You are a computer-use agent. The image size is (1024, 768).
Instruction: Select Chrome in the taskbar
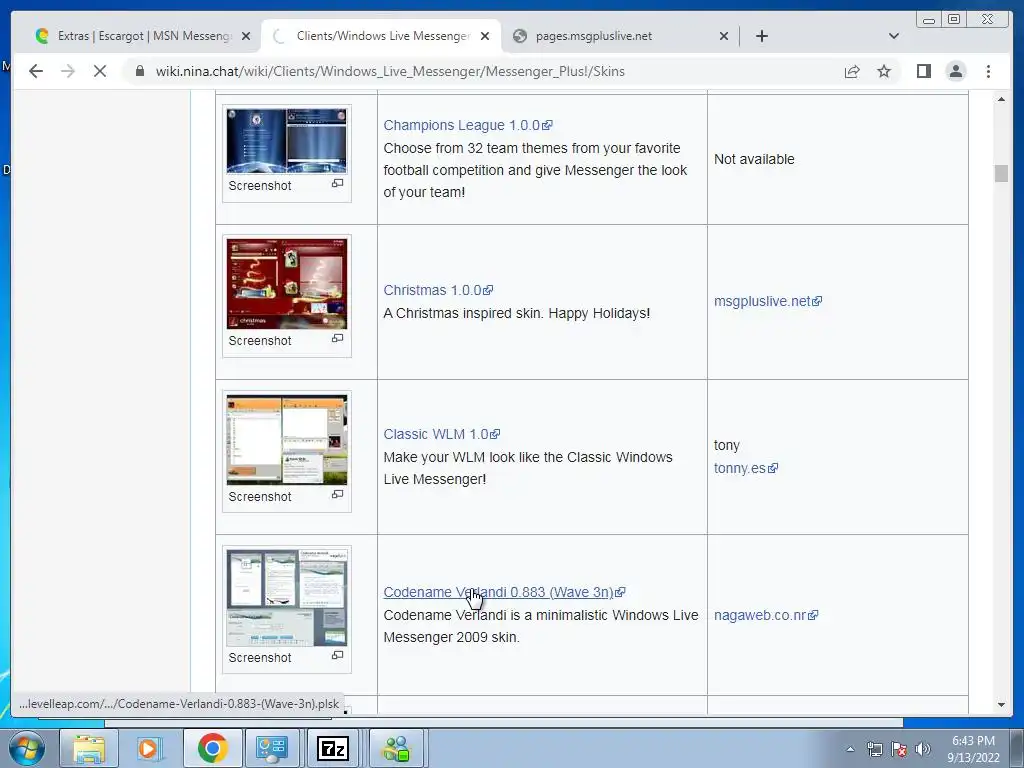[212, 748]
